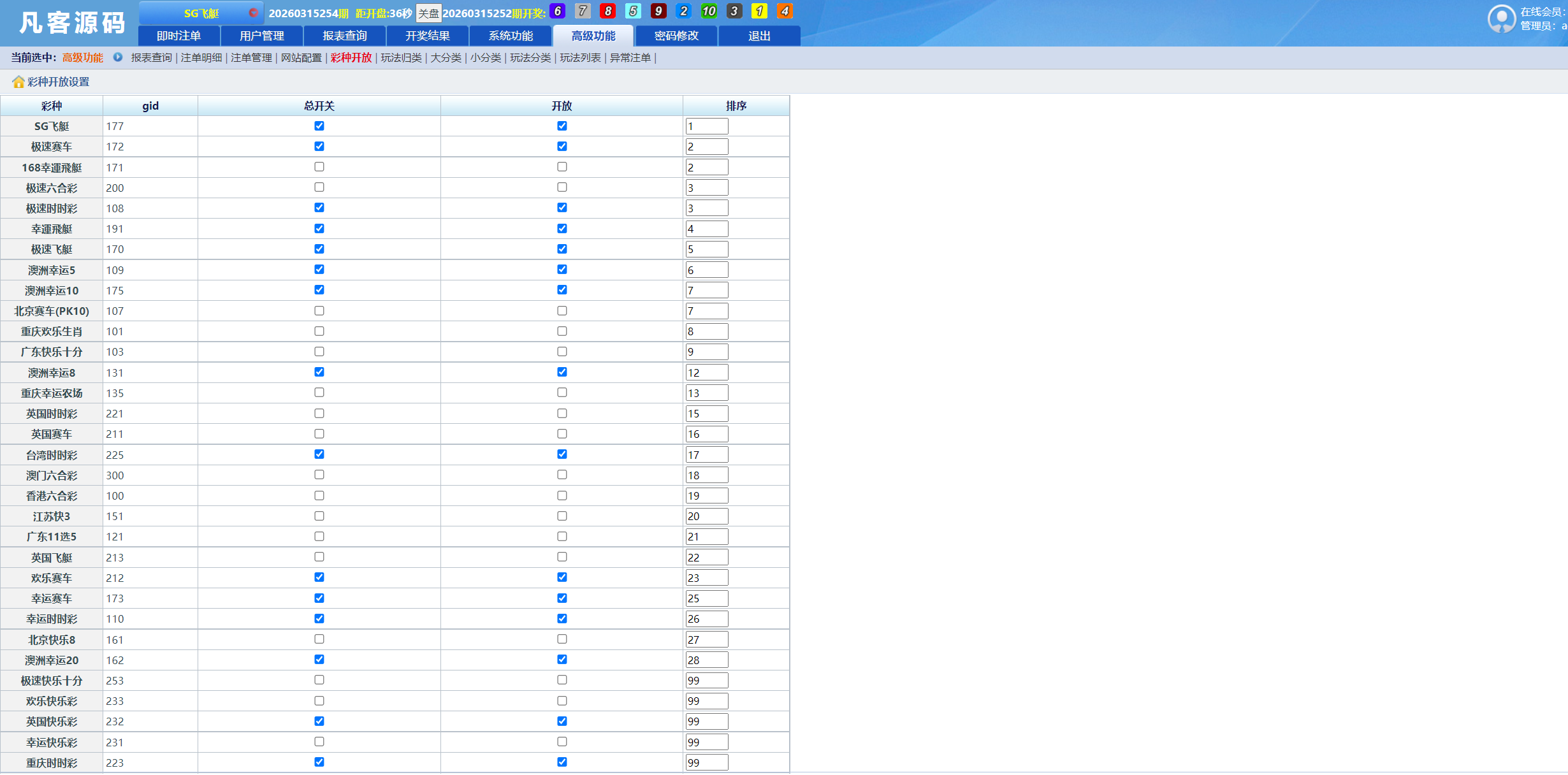Viewport: 1568px width, 775px height.
Task: Click the orange number 4 result ball
Action: (785, 11)
